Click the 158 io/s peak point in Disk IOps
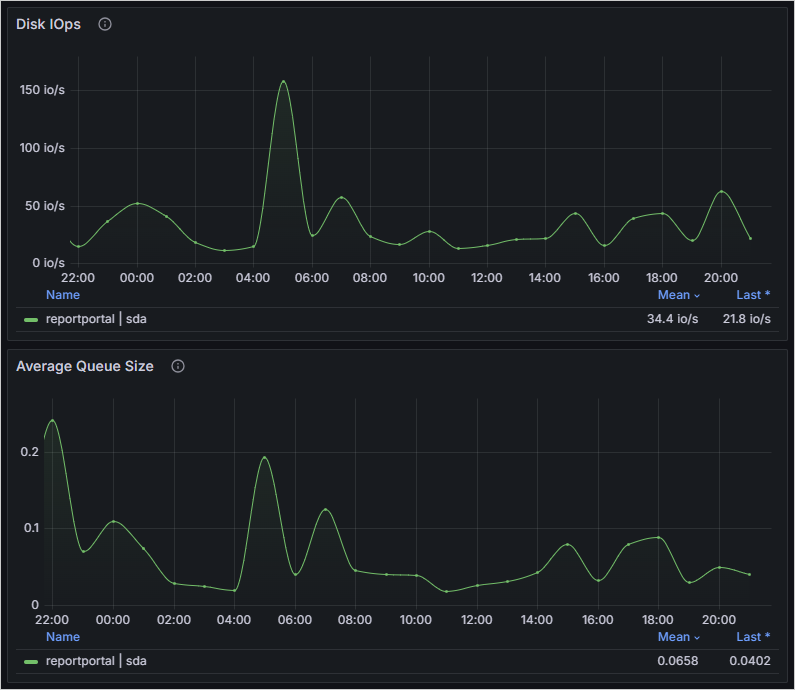795x690 pixels. [283, 81]
